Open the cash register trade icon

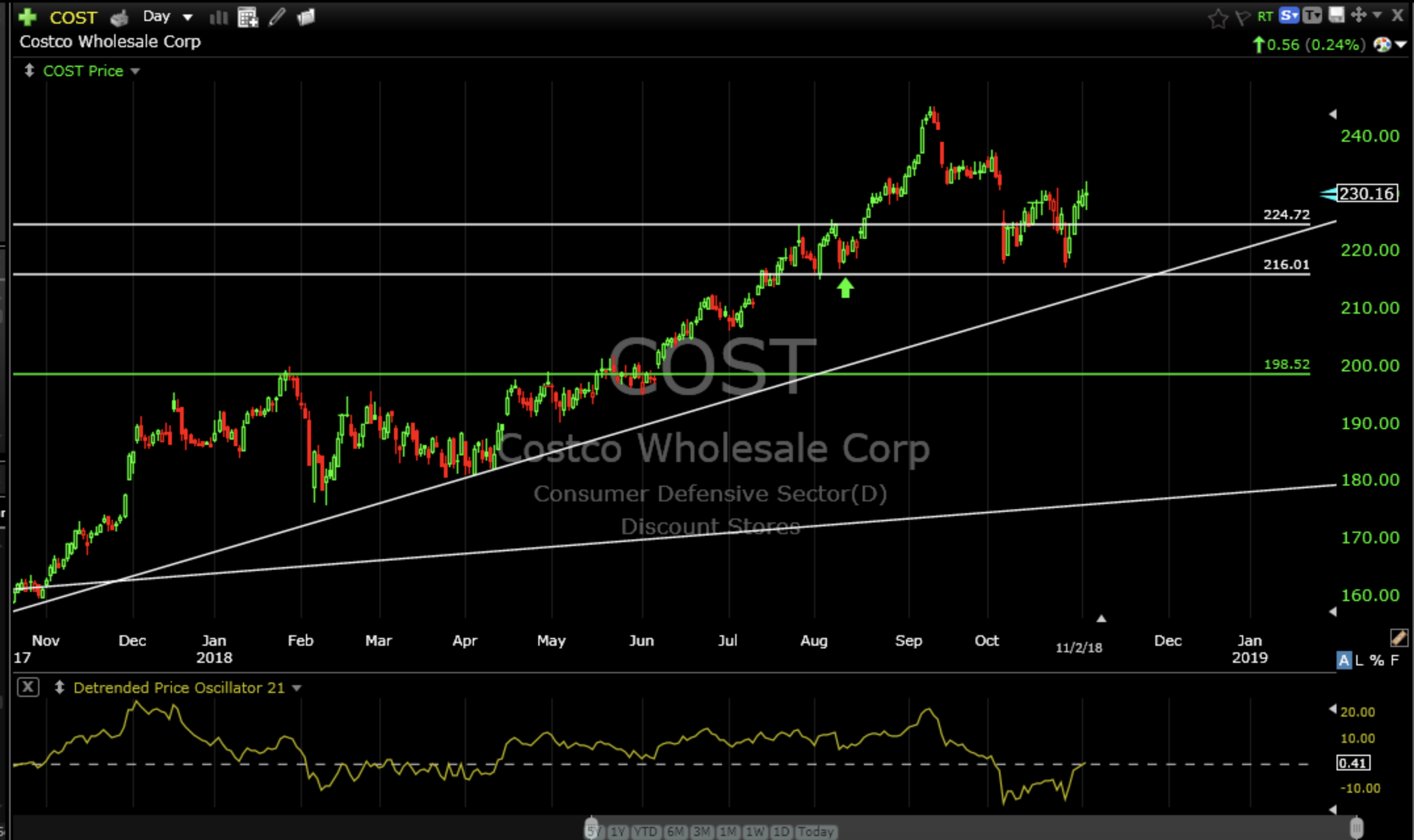pos(119,18)
